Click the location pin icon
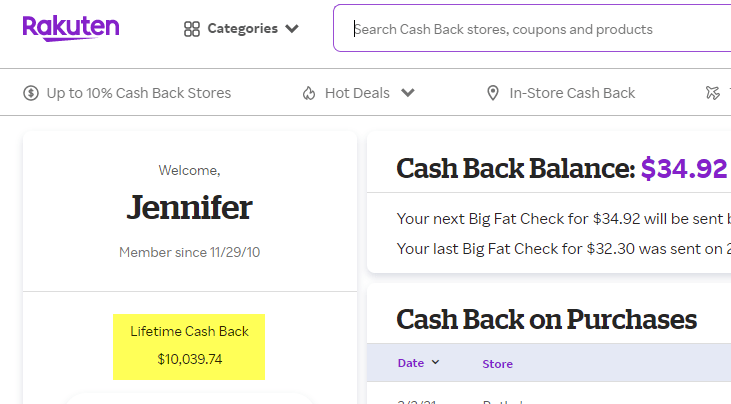731x404 pixels. pyautogui.click(x=492, y=93)
